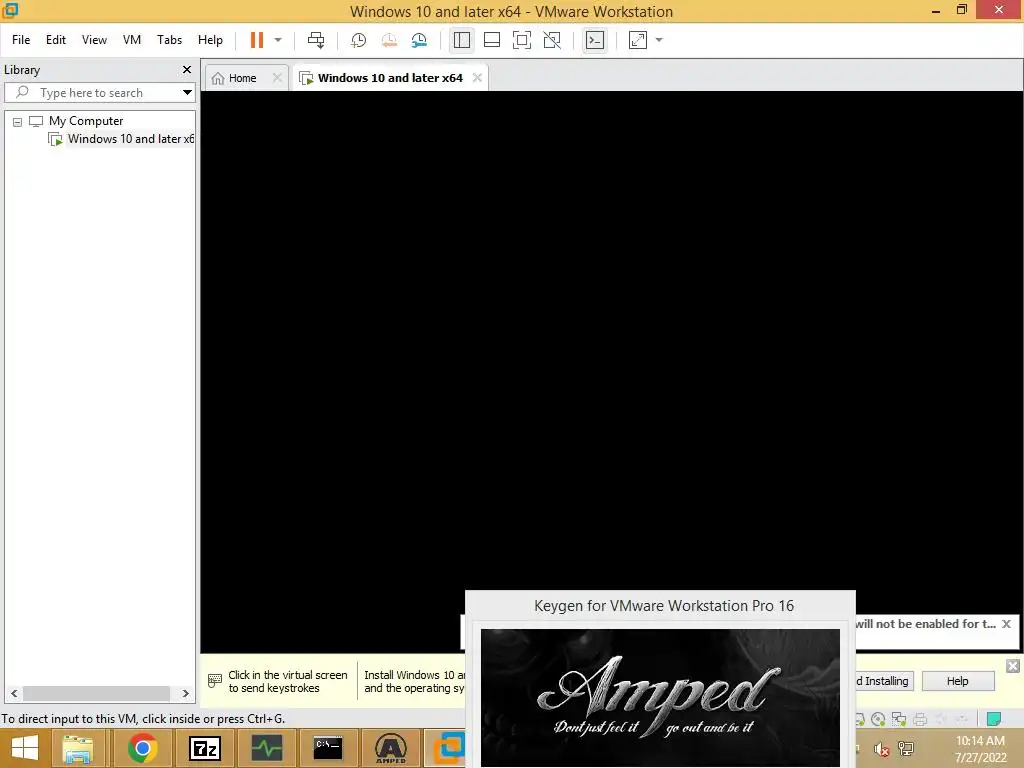Toggle the library sidebar view button
Viewport: 1024px width, 768px height.
(x=462, y=40)
